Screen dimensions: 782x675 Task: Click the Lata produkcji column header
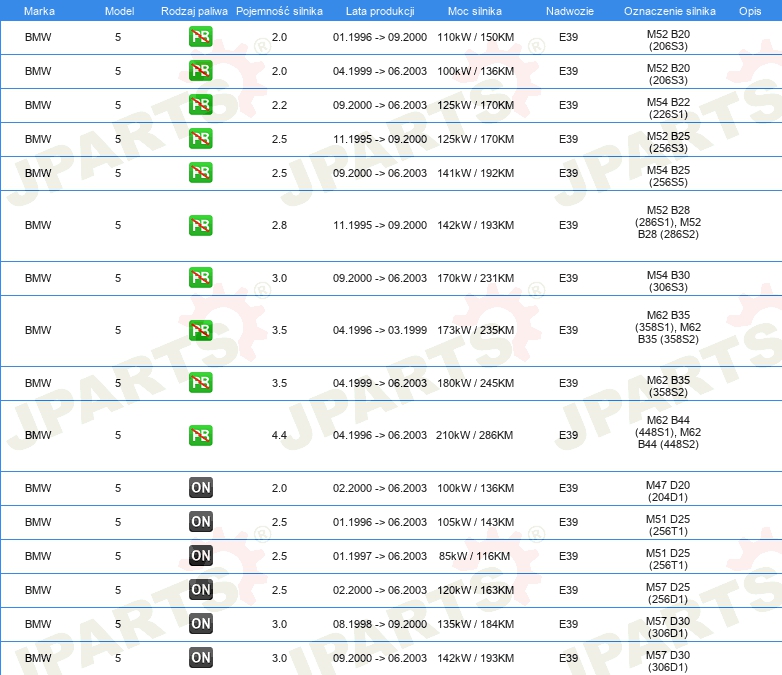(x=379, y=10)
